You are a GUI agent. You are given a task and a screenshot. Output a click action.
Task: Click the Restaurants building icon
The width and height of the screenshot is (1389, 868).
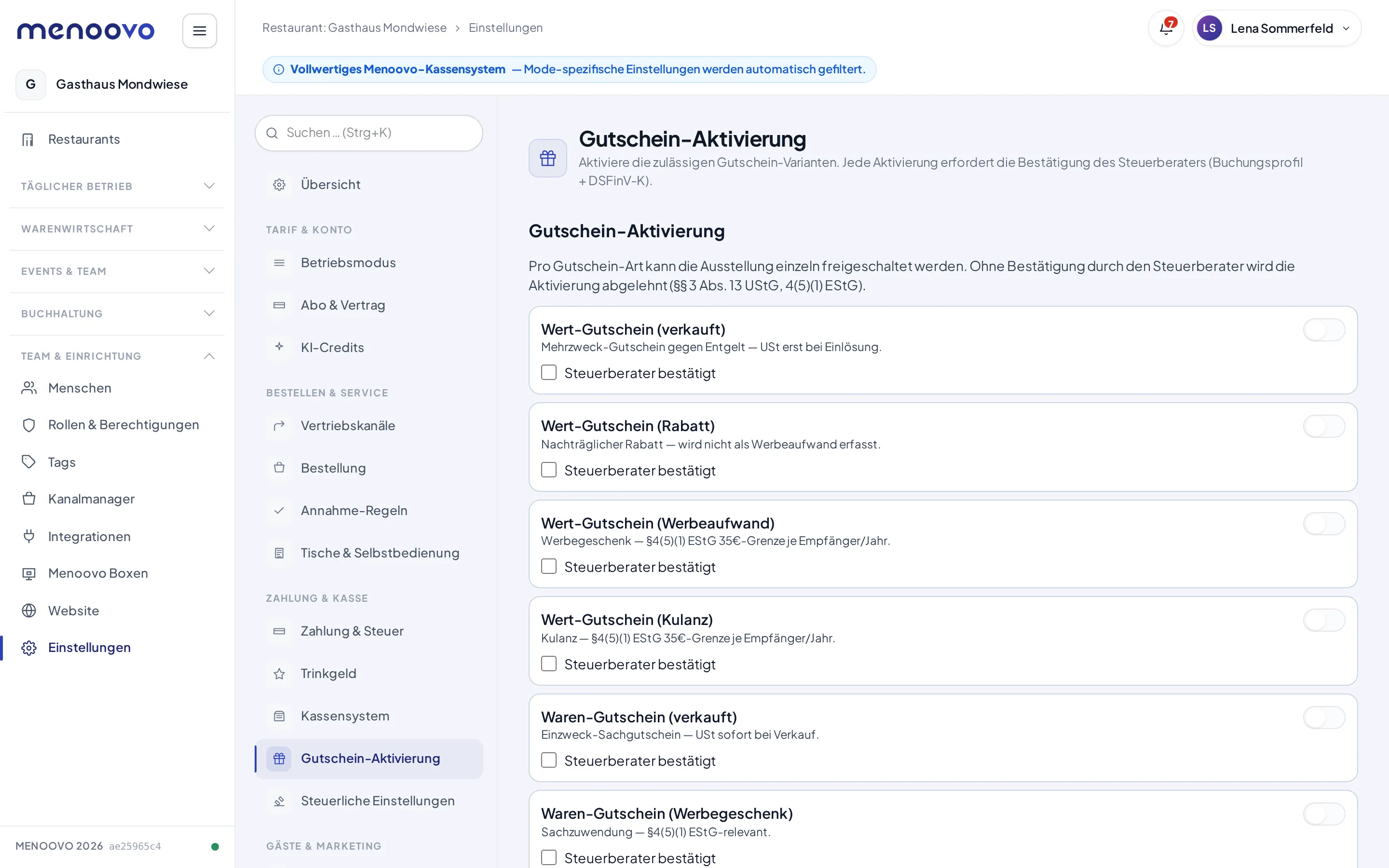[28, 139]
